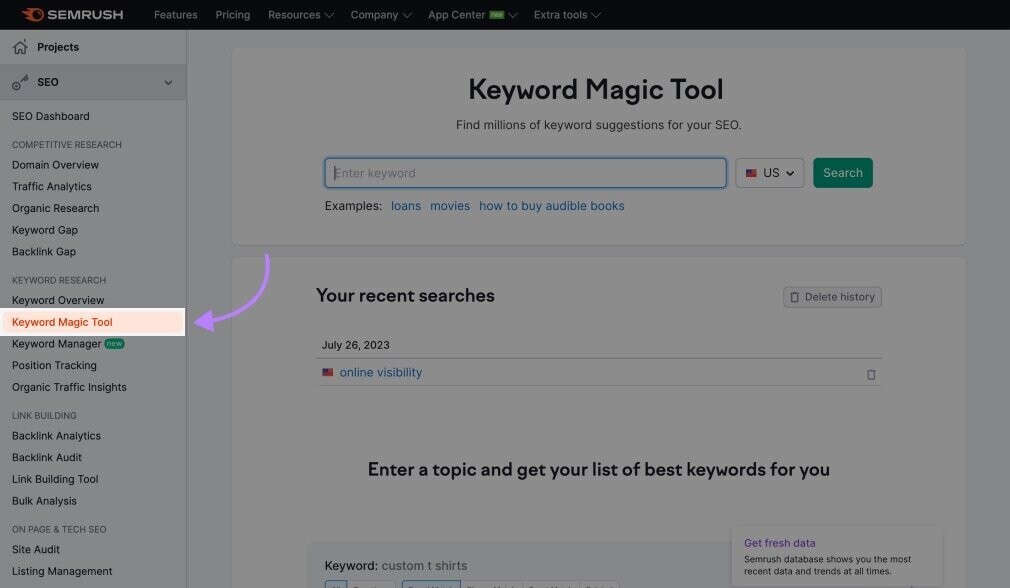Click the delete icon beside the online visibility search

(x=870, y=373)
